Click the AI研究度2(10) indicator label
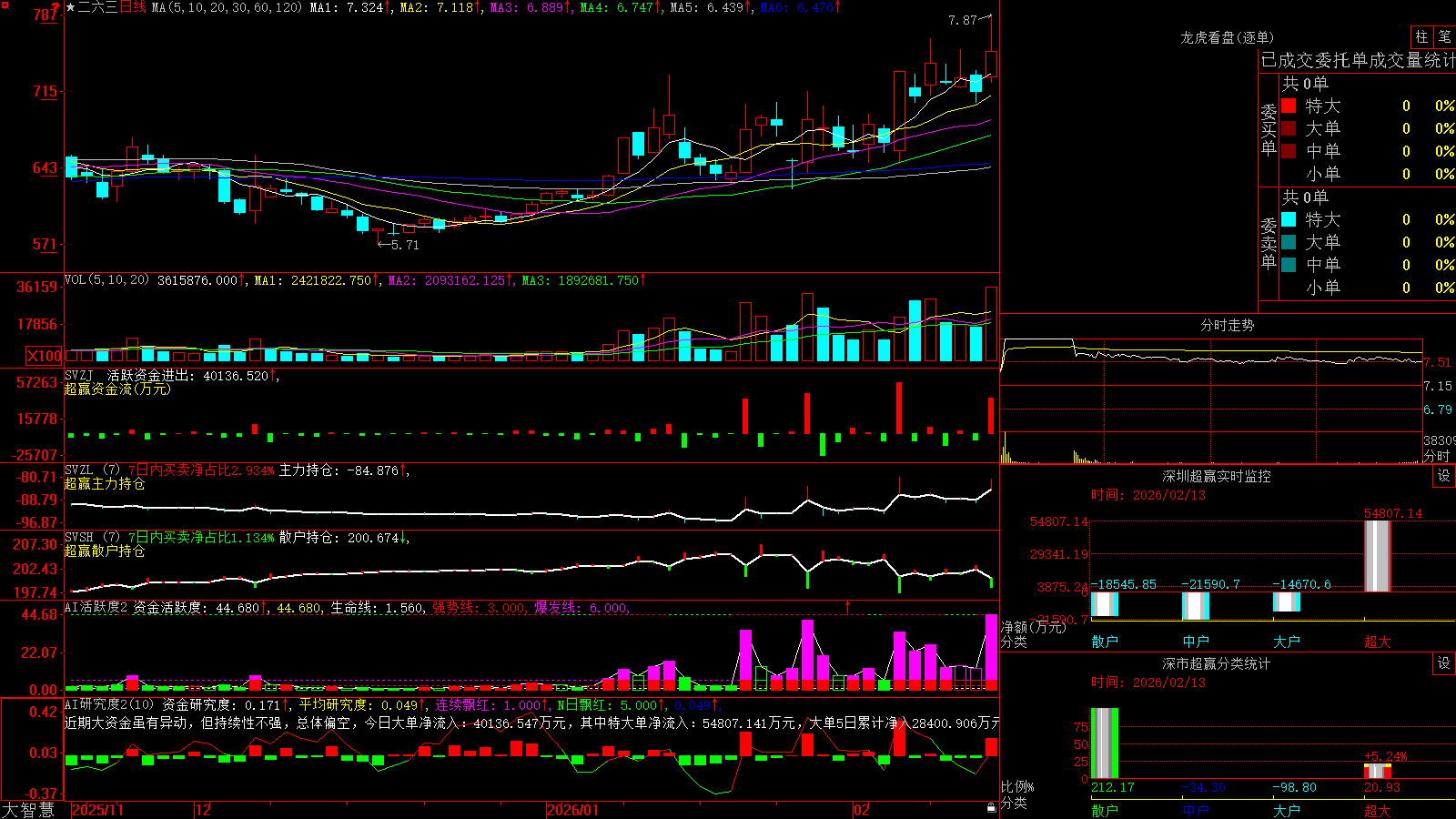Viewport: 1456px width, 819px height. 109,704
